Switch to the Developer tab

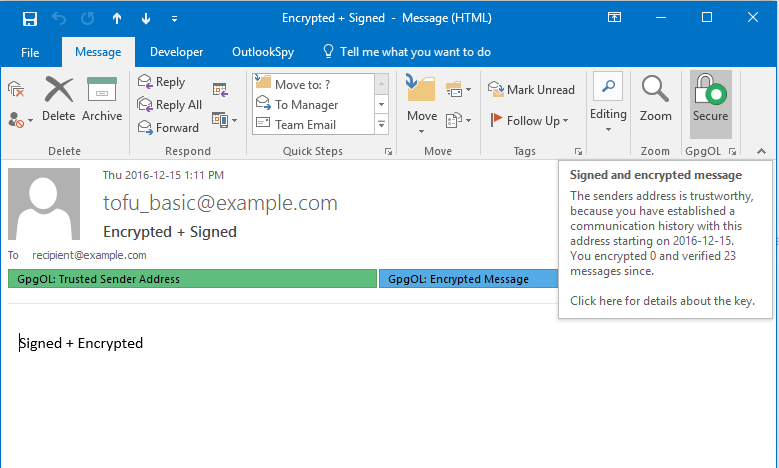(176, 52)
